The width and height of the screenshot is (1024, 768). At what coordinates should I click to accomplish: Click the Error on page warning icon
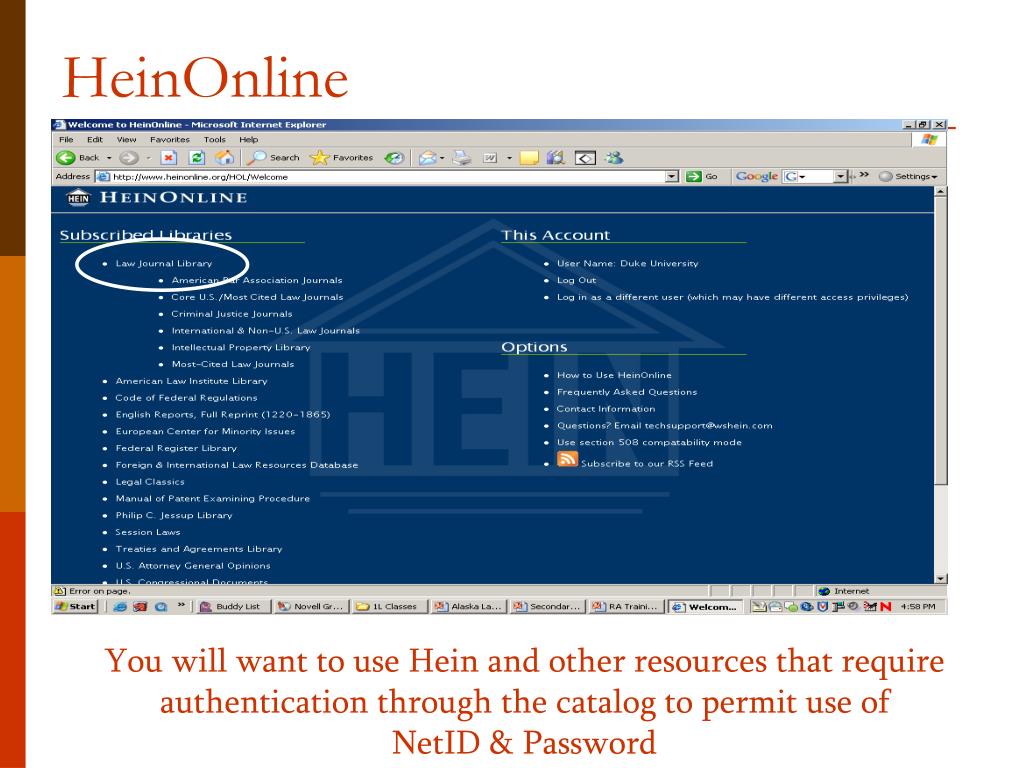tap(59, 591)
